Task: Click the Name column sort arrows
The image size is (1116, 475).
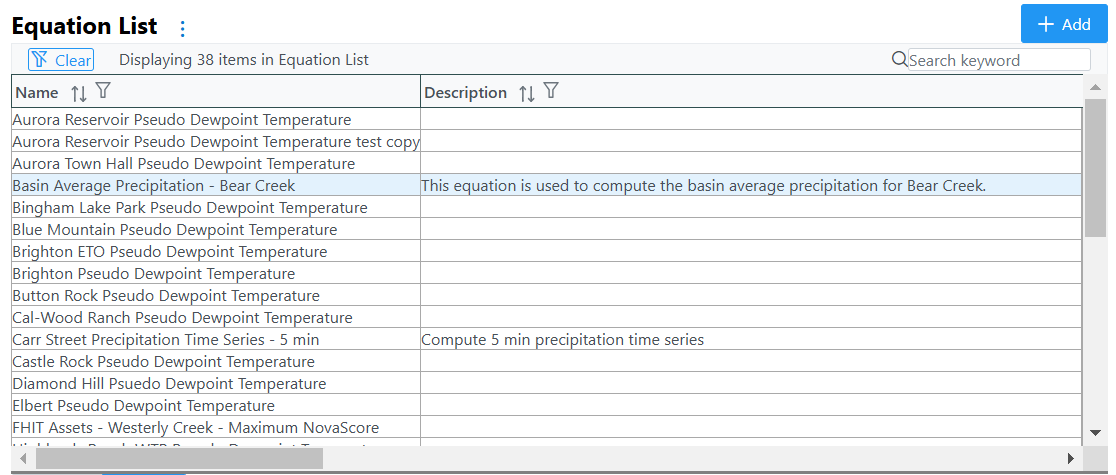Action: point(79,93)
